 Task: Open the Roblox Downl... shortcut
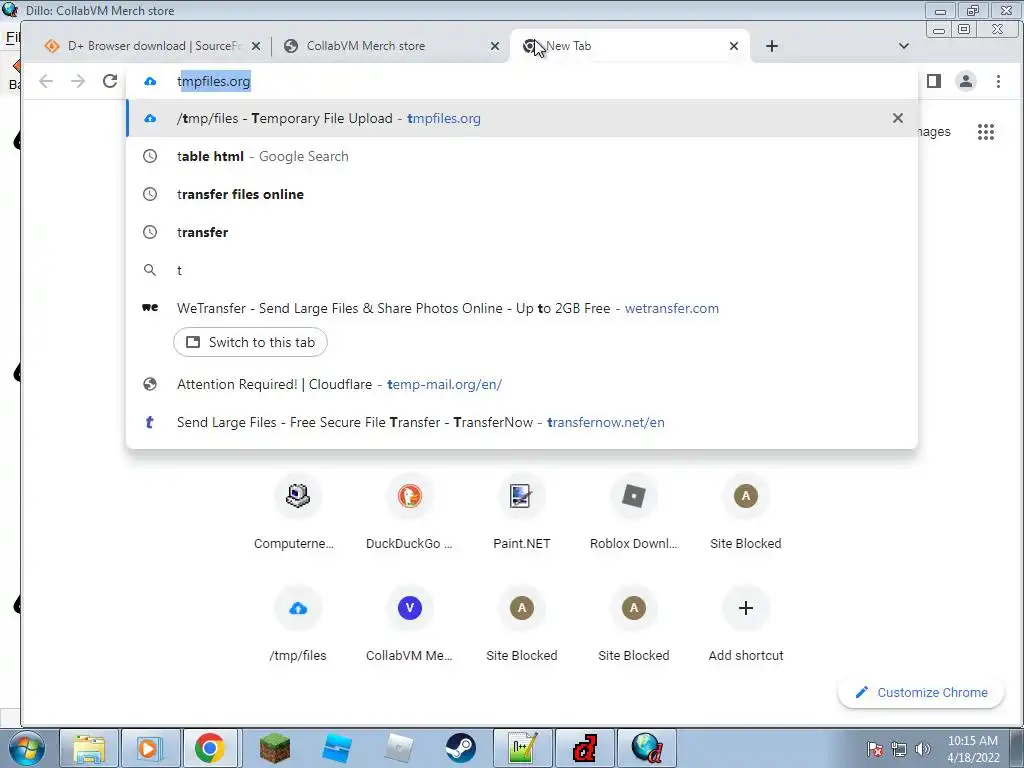[633, 513]
